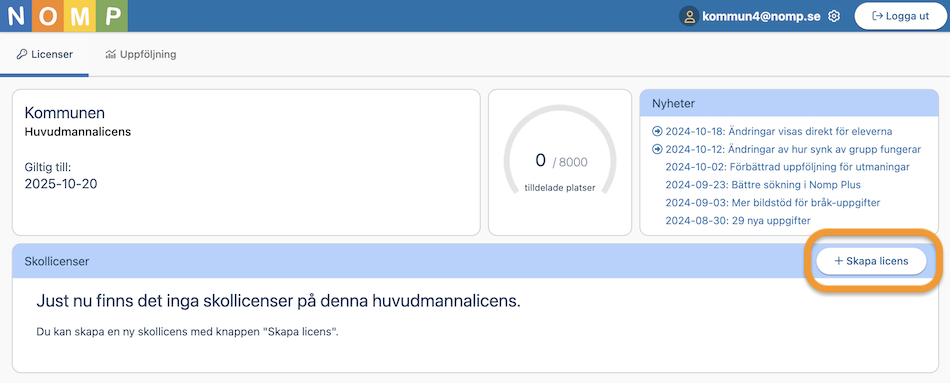This screenshot has height=383, width=950.
Task: Open news Förbättrad uppföljning för utmaningar
Action: pos(788,167)
